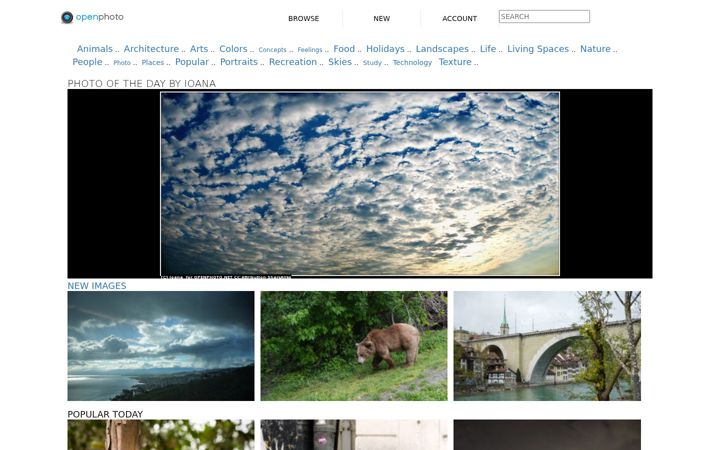
Task: Follow the NEW IMAGES heading link
Action: [97, 286]
